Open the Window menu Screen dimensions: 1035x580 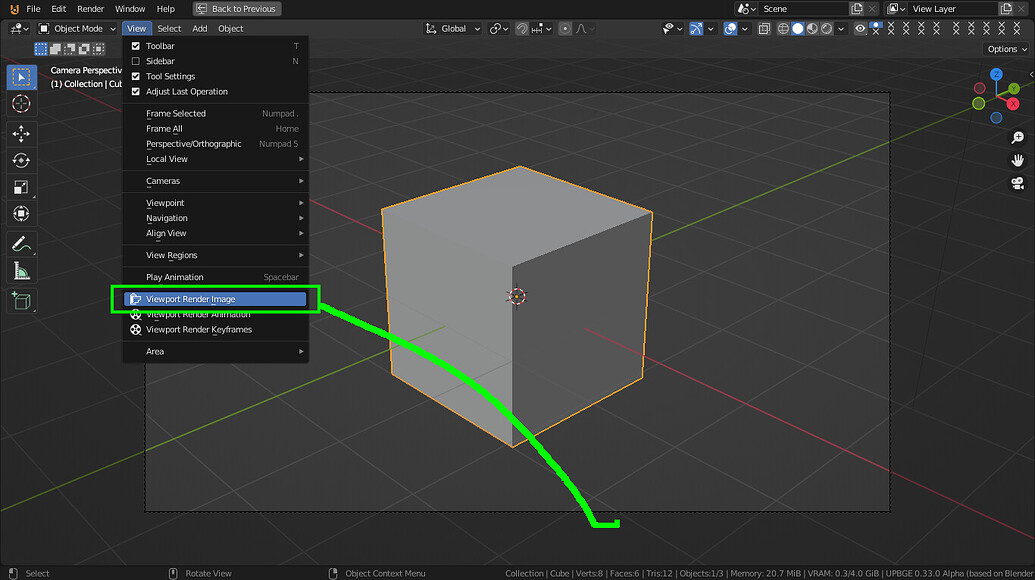(x=130, y=9)
